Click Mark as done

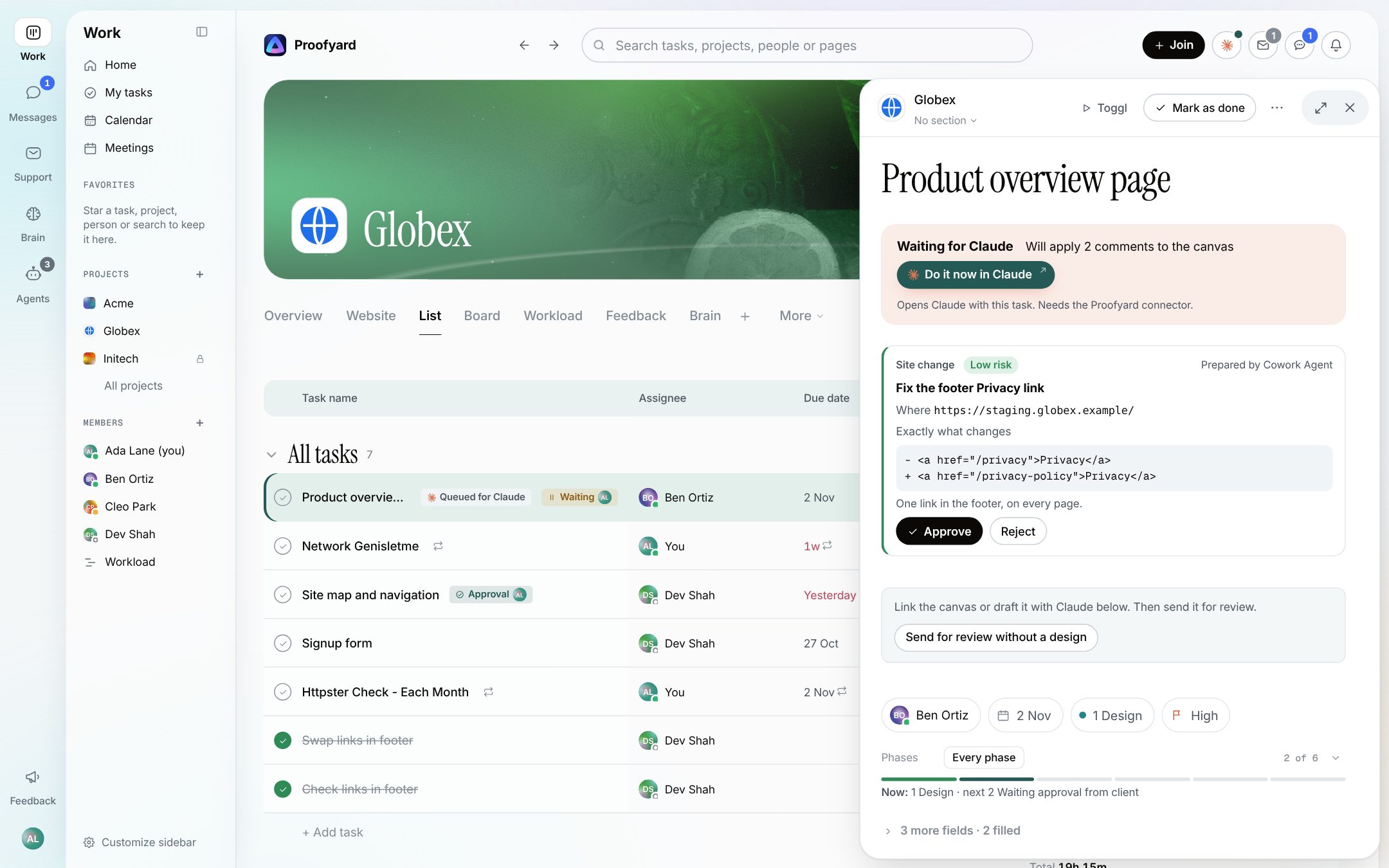pos(1199,108)
